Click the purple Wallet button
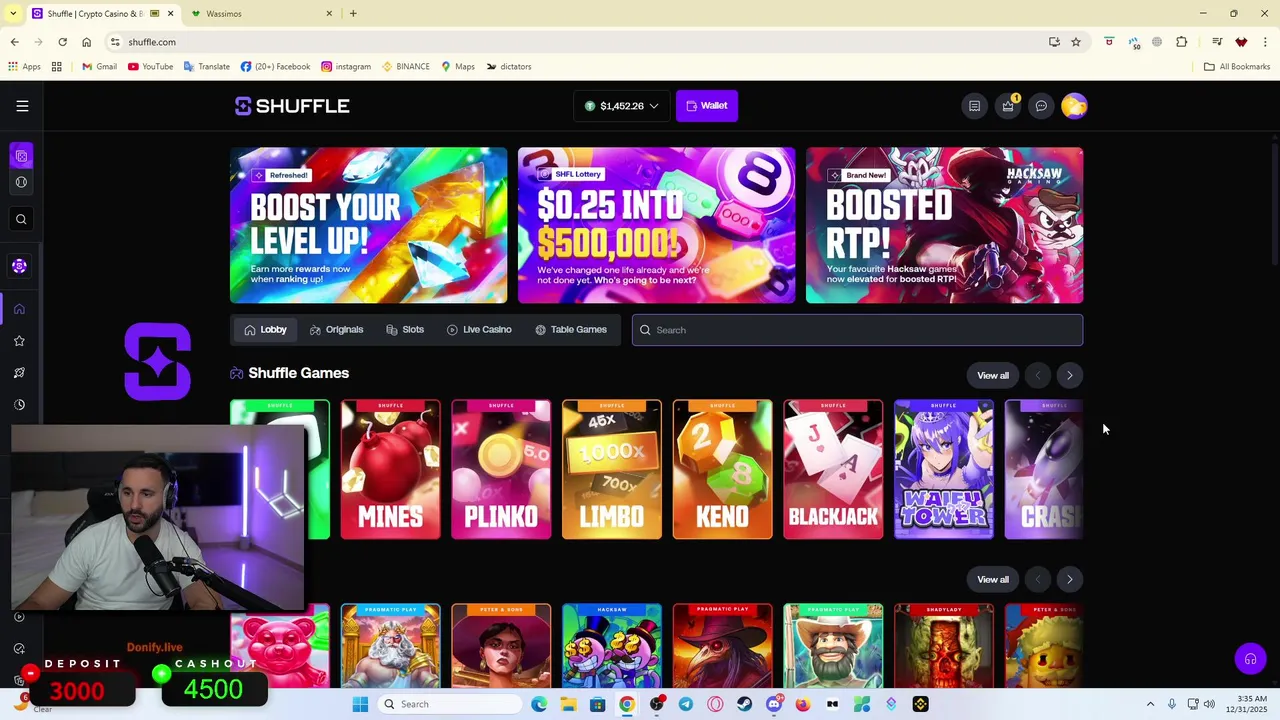Image resolution: width=1280 pixels, height=720 pixels. [x=707, y=106]
